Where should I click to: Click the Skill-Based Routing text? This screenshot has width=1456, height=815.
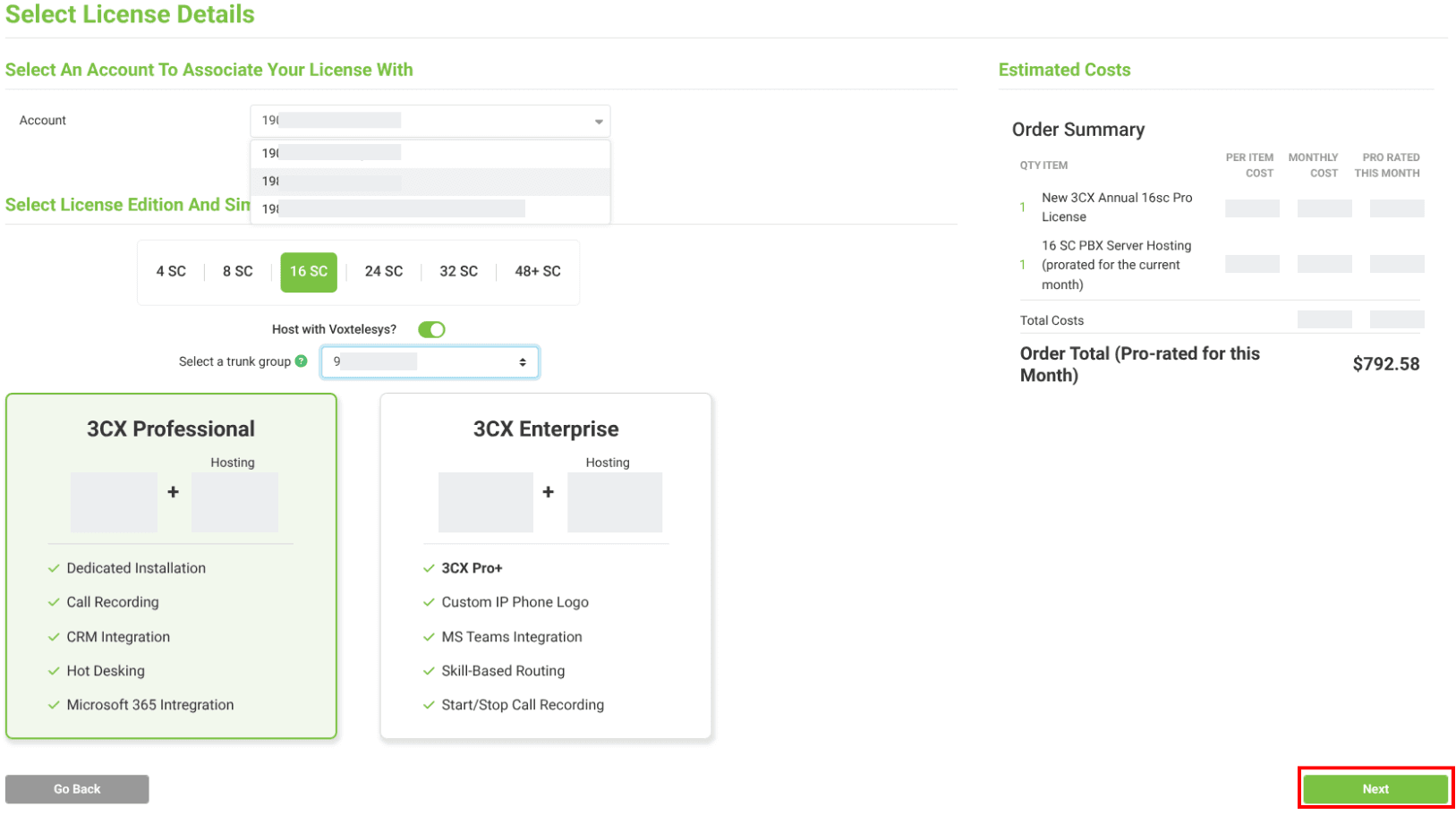[503, 671]
